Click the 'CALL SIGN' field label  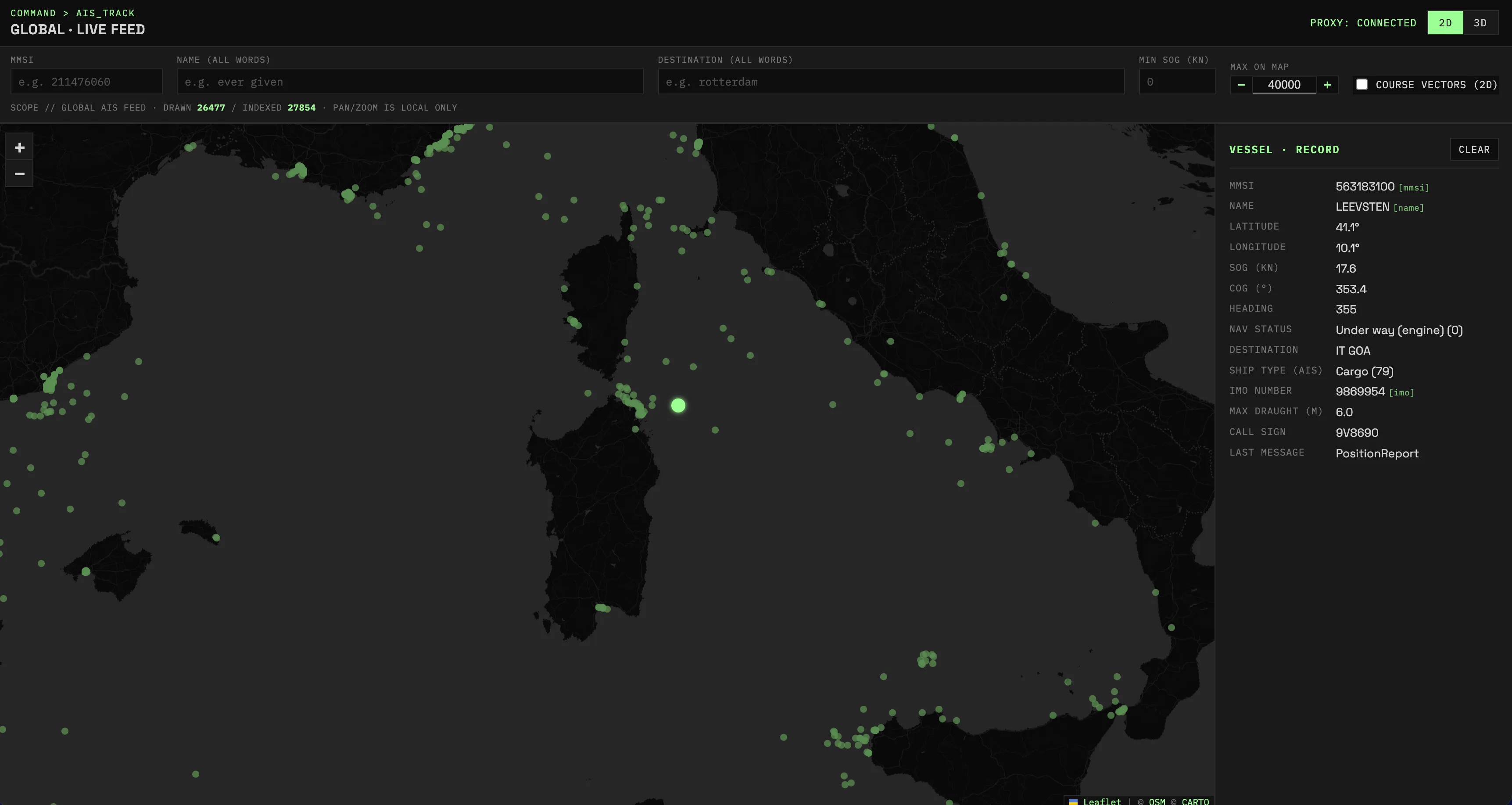[1258, 432]
